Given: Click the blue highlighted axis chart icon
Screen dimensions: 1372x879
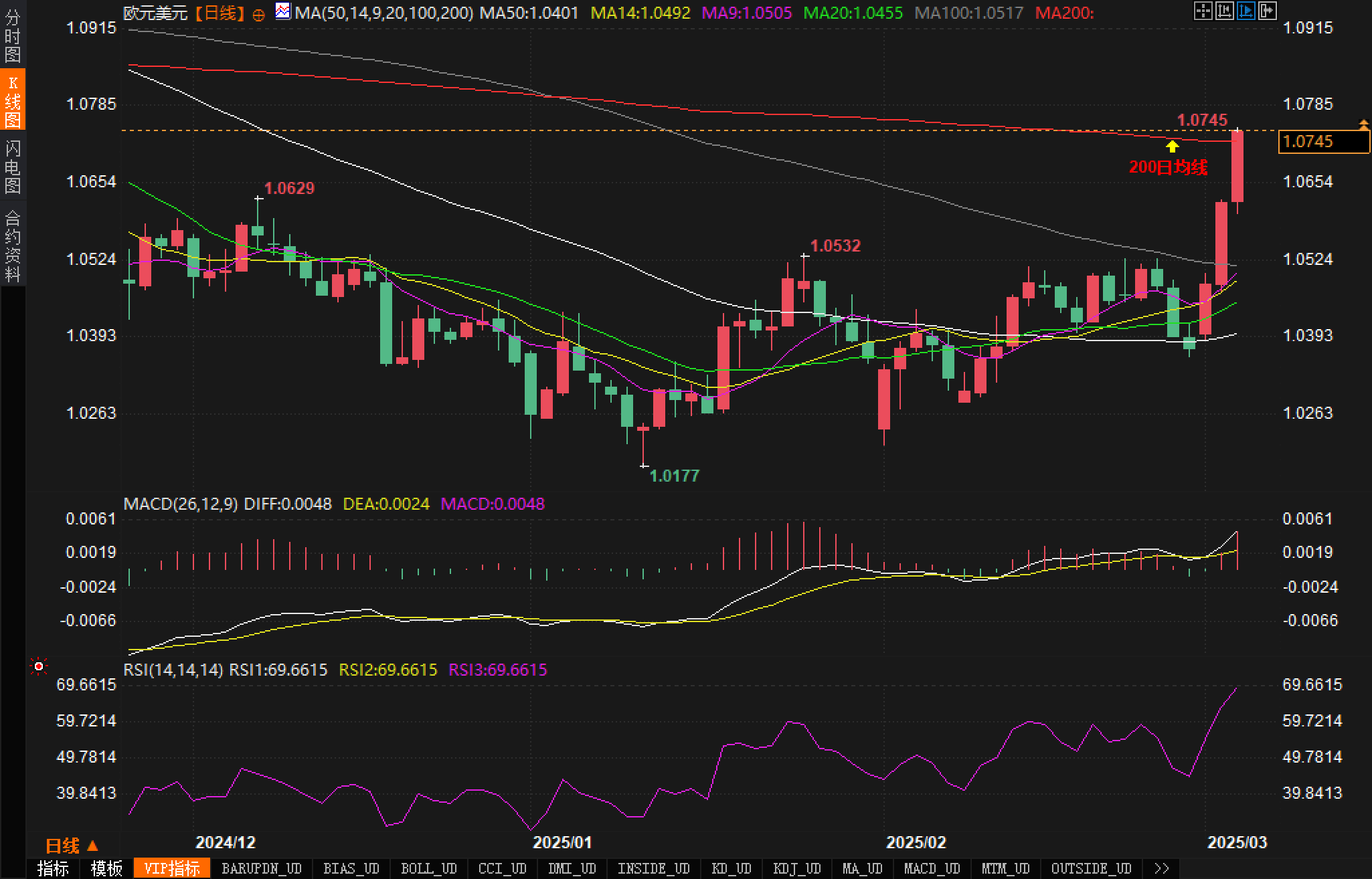Looking at the screenshot, I should (x=1246, y=11).
